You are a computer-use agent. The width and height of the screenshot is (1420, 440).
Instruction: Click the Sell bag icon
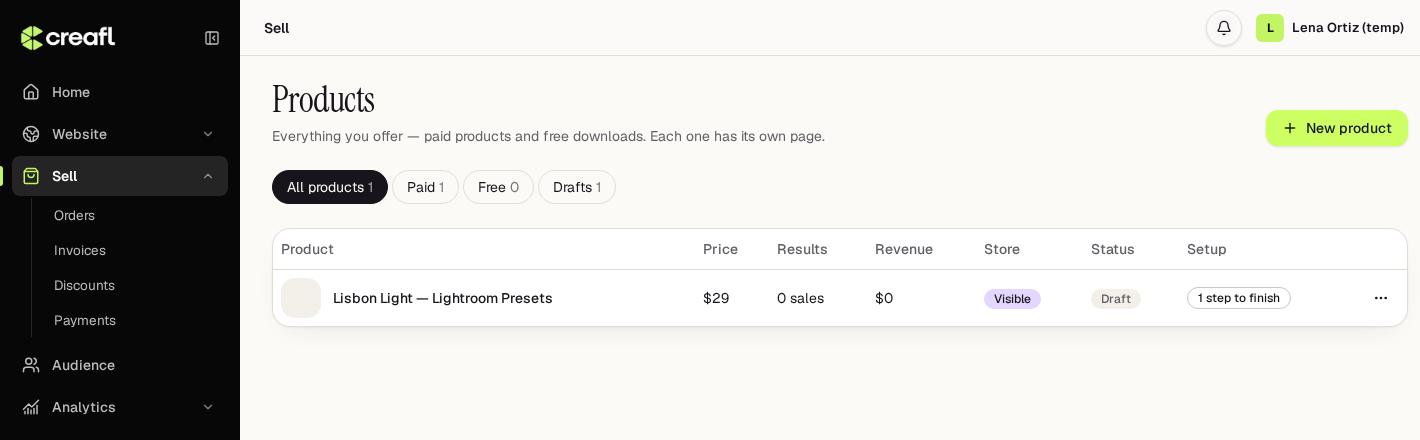tap(31, 176)
